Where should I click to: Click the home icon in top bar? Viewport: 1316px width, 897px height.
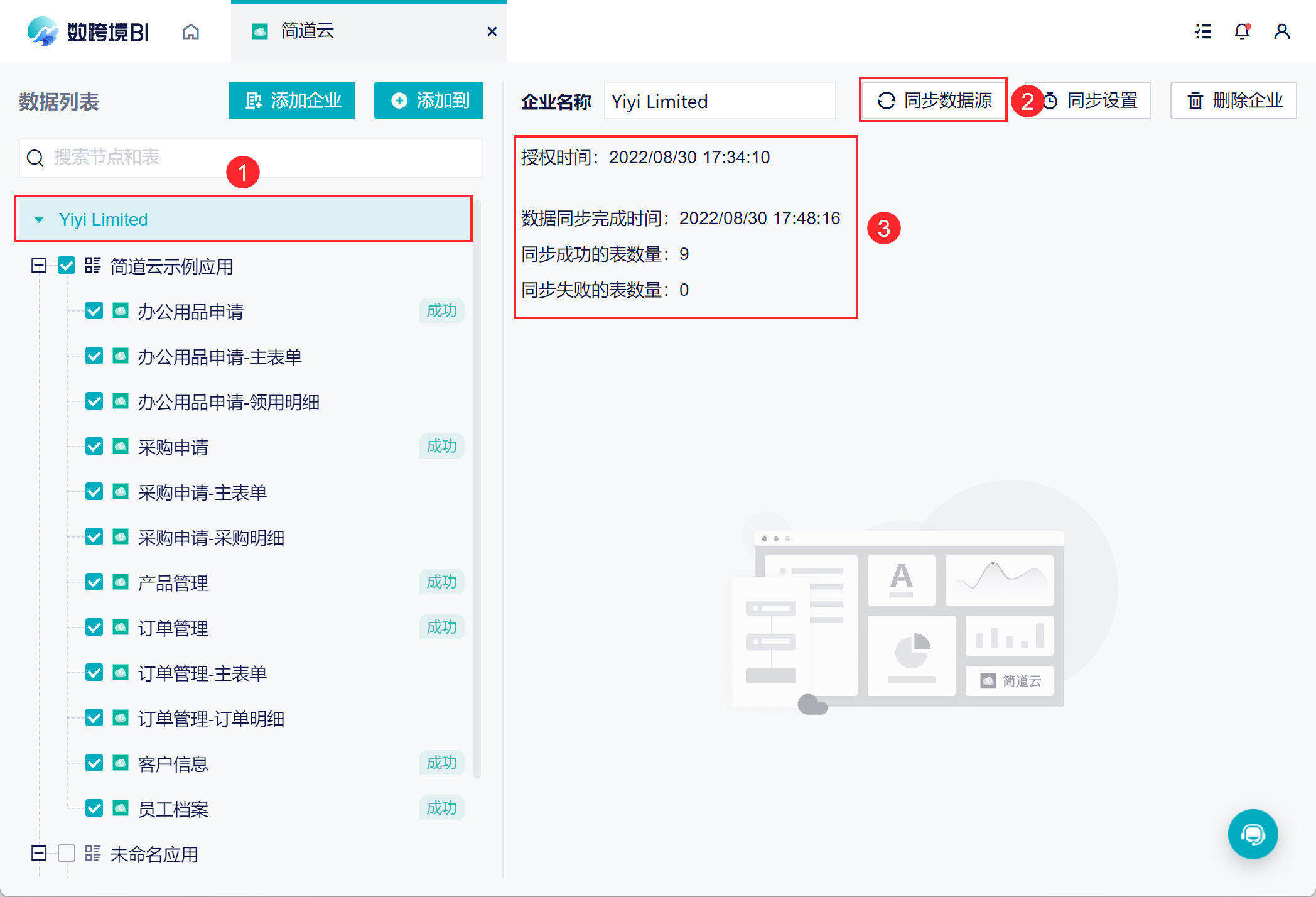coord(191,31)
